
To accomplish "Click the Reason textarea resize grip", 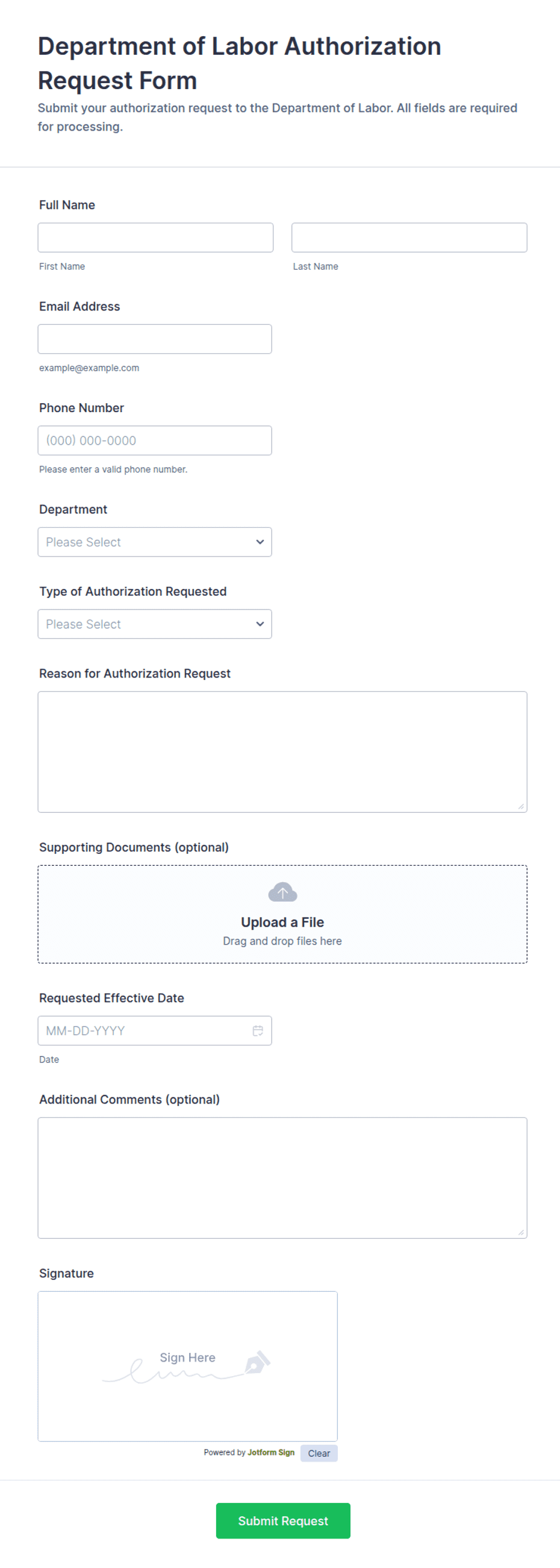I will (521, 806).
